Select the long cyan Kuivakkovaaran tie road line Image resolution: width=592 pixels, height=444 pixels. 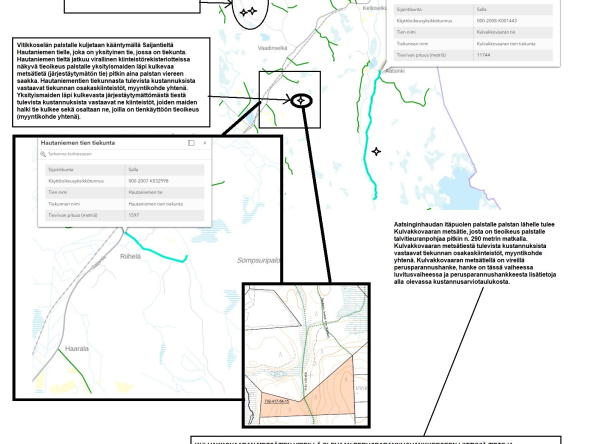pyautogui.click(x=370, y=135)
